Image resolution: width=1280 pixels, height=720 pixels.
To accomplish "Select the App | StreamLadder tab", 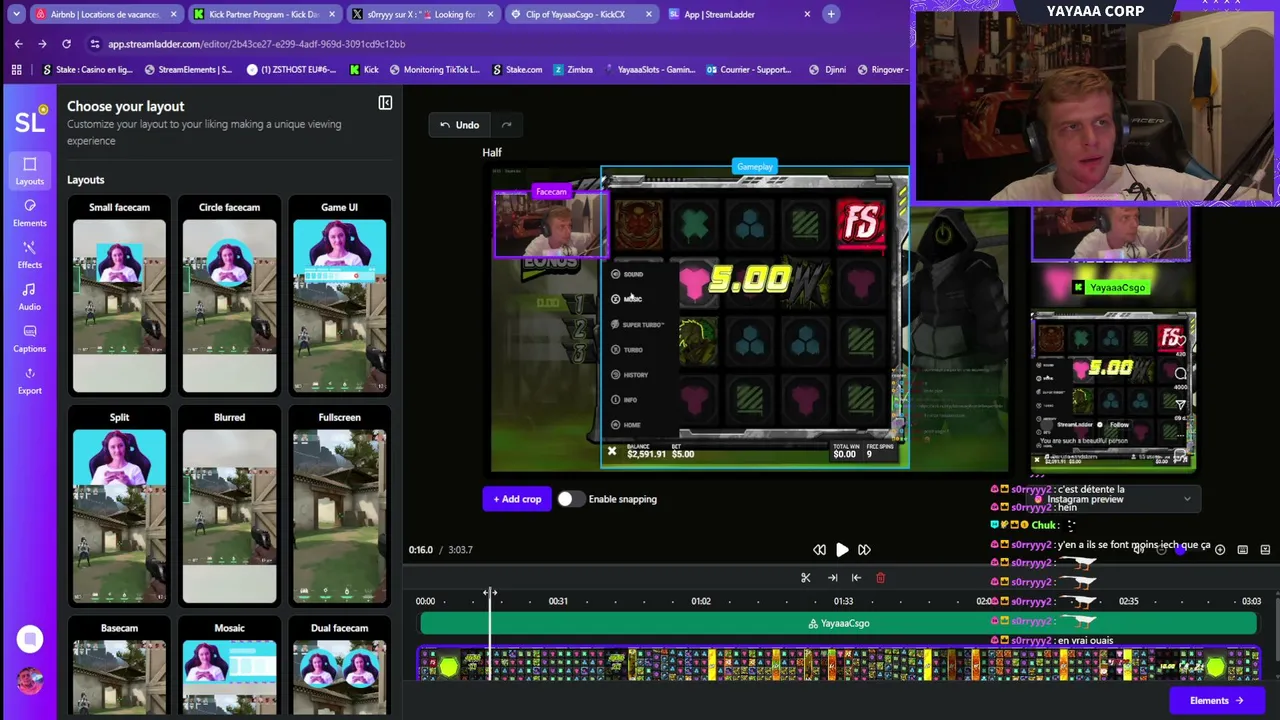I will coord(740,14).
